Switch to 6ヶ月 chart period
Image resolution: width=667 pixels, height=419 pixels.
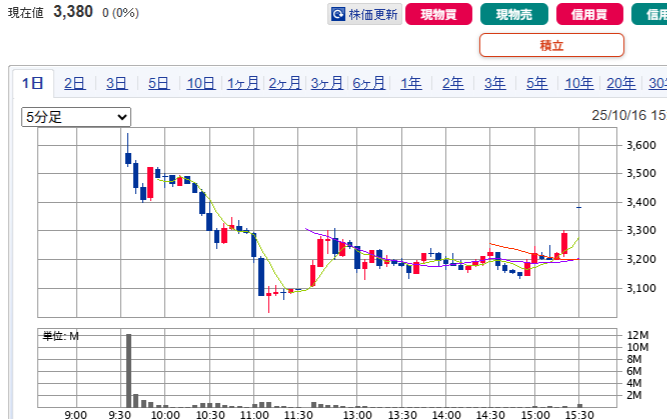(x=369, y=84)
